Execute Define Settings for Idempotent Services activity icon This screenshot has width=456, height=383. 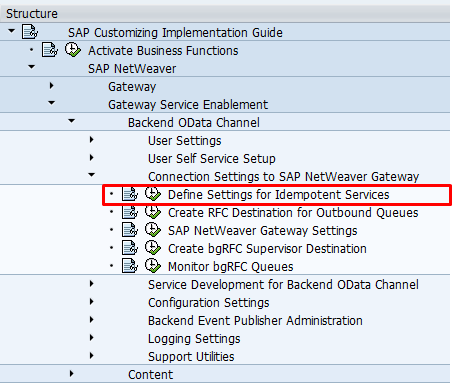153,194
